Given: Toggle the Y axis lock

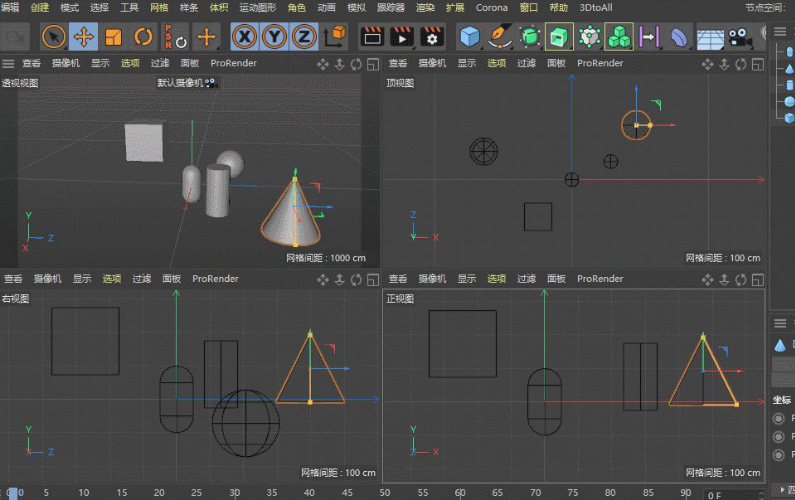Looking at the screenshot, I should (274, 38).
